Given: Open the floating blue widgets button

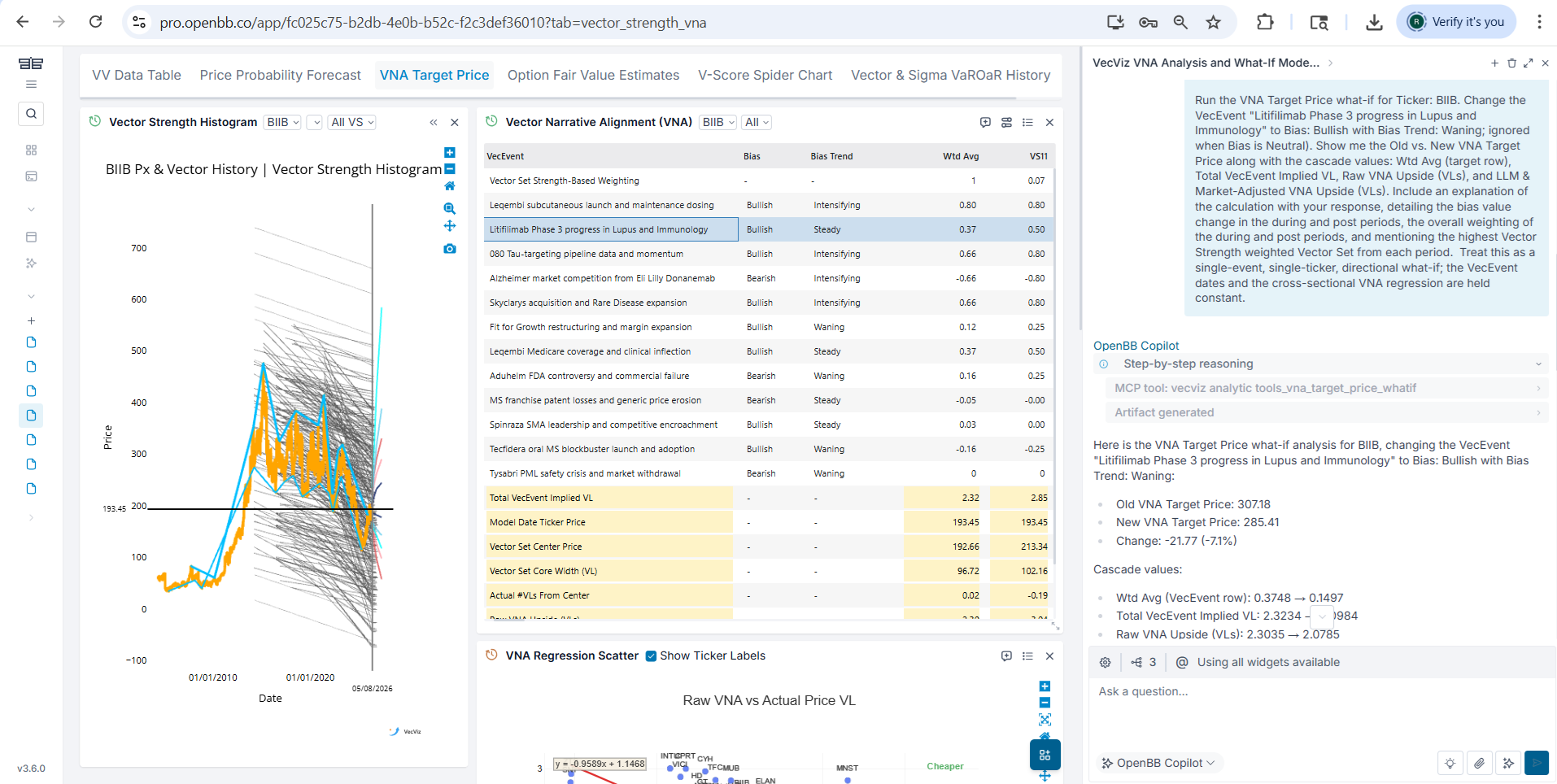Looking at the screenshot, I should (x=1045, y=755).
